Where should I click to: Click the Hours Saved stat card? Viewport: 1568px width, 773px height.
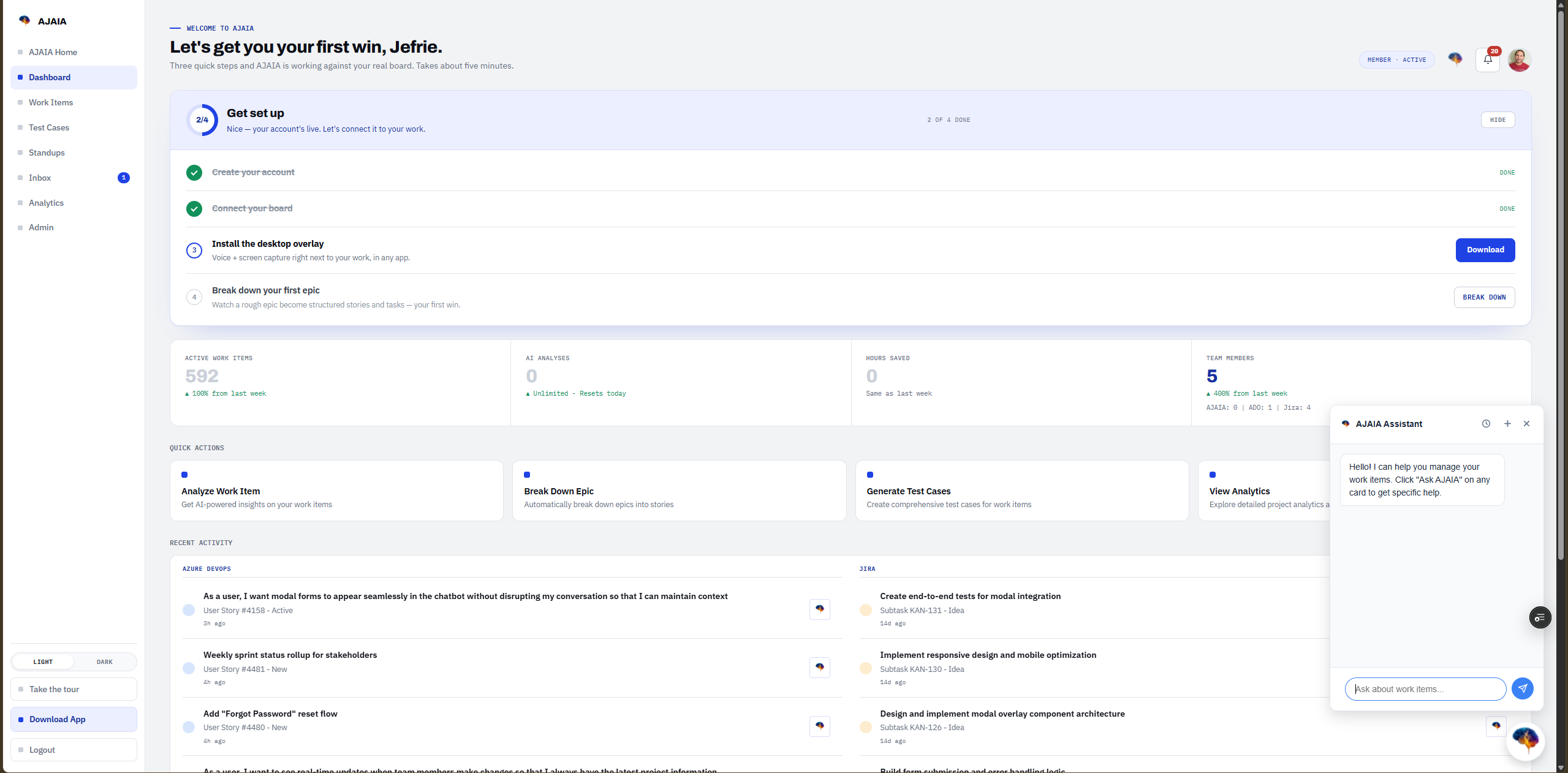[x=1021, y=383]
